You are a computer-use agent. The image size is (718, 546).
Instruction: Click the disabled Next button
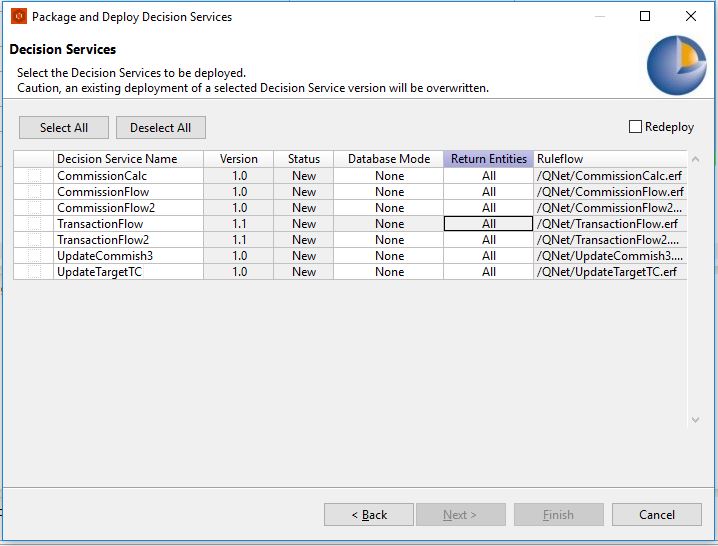pyautogui.click(x=461, y=515)
